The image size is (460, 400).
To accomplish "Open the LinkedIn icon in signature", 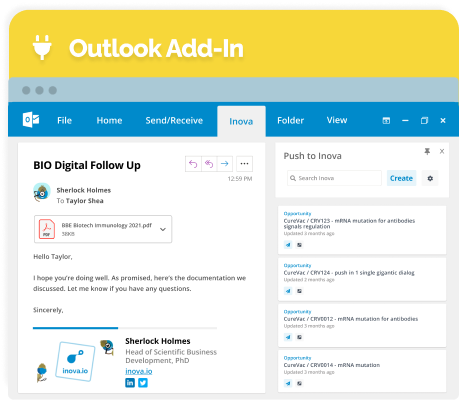I will click(130, 383).
